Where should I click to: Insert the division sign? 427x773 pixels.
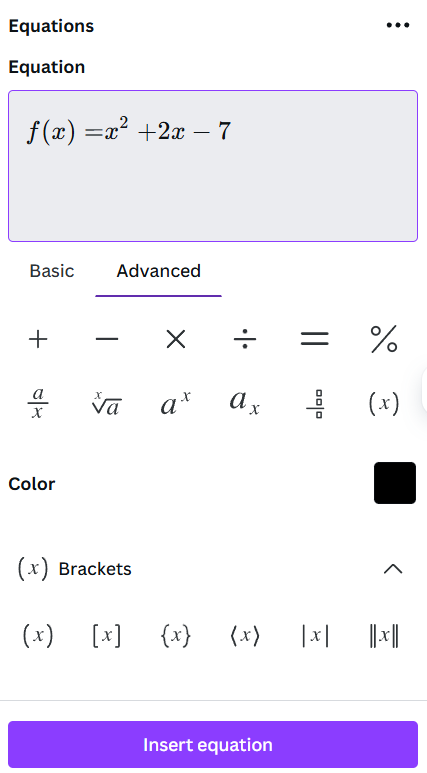pyautogui.click(x=245, y=339)
